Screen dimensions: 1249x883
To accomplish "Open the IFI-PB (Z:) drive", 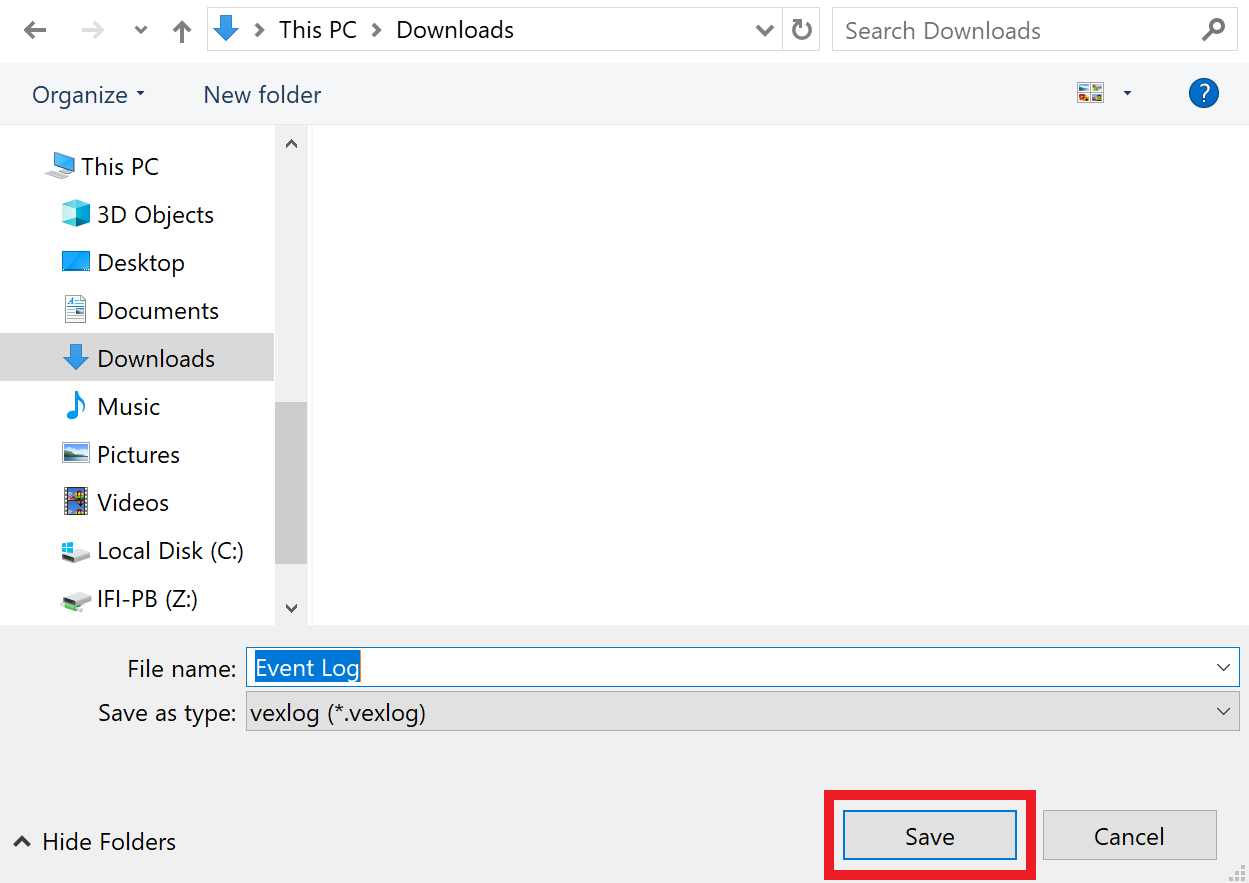I will coord(149,598).
